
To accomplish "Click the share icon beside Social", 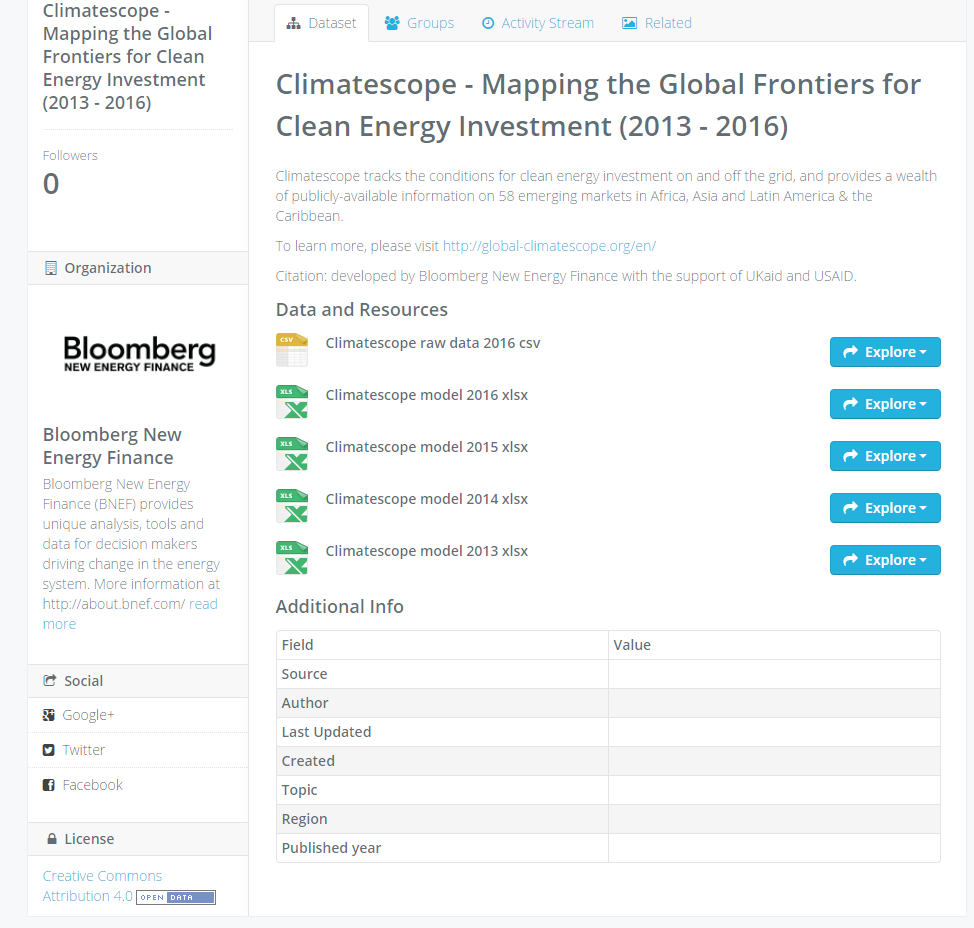I will click(48, 680).
